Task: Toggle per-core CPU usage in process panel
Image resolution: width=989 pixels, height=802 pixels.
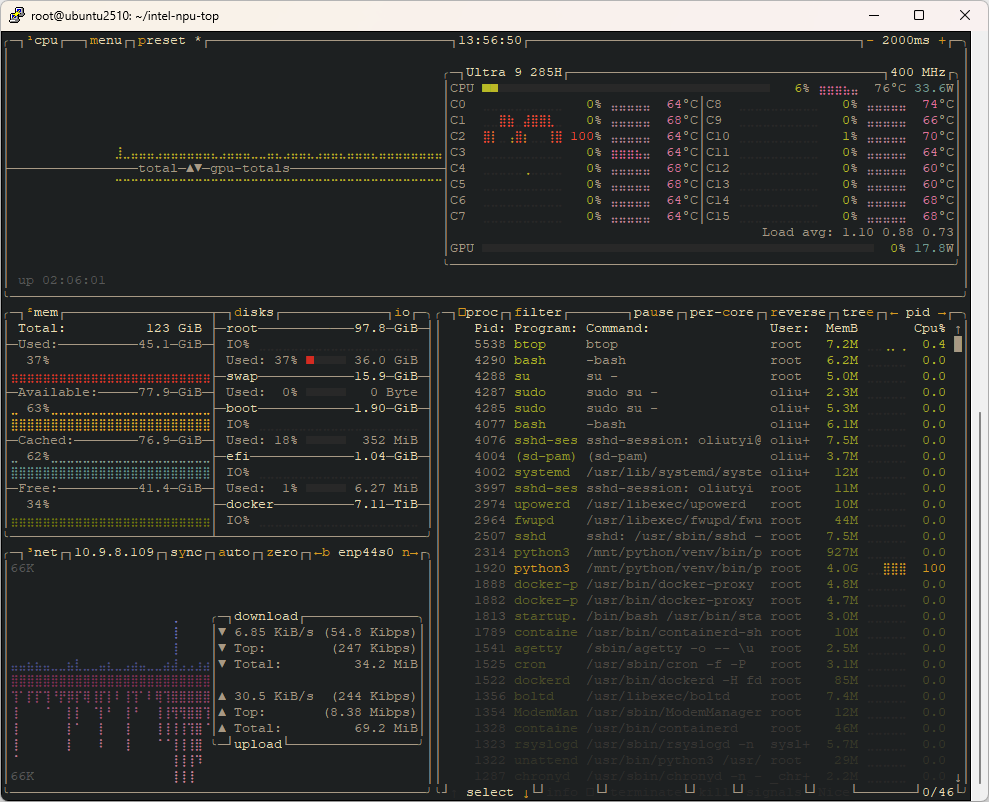Action: (x=721, y=313)
